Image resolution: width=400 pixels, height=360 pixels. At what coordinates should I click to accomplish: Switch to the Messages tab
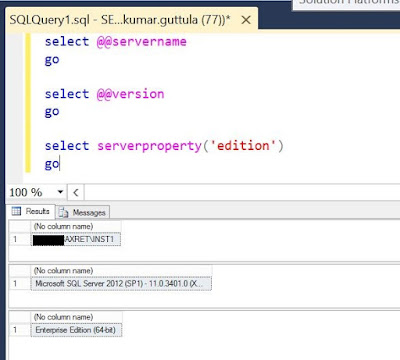[83, 212]
